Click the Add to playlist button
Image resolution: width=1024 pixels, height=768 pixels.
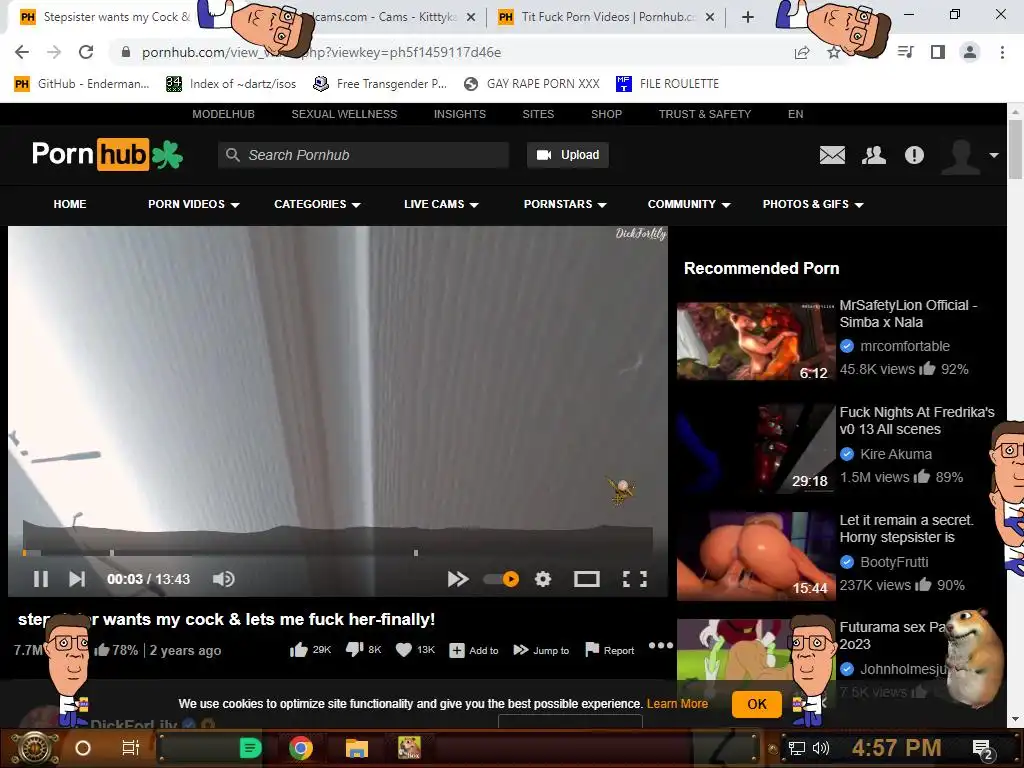[474, 650]
